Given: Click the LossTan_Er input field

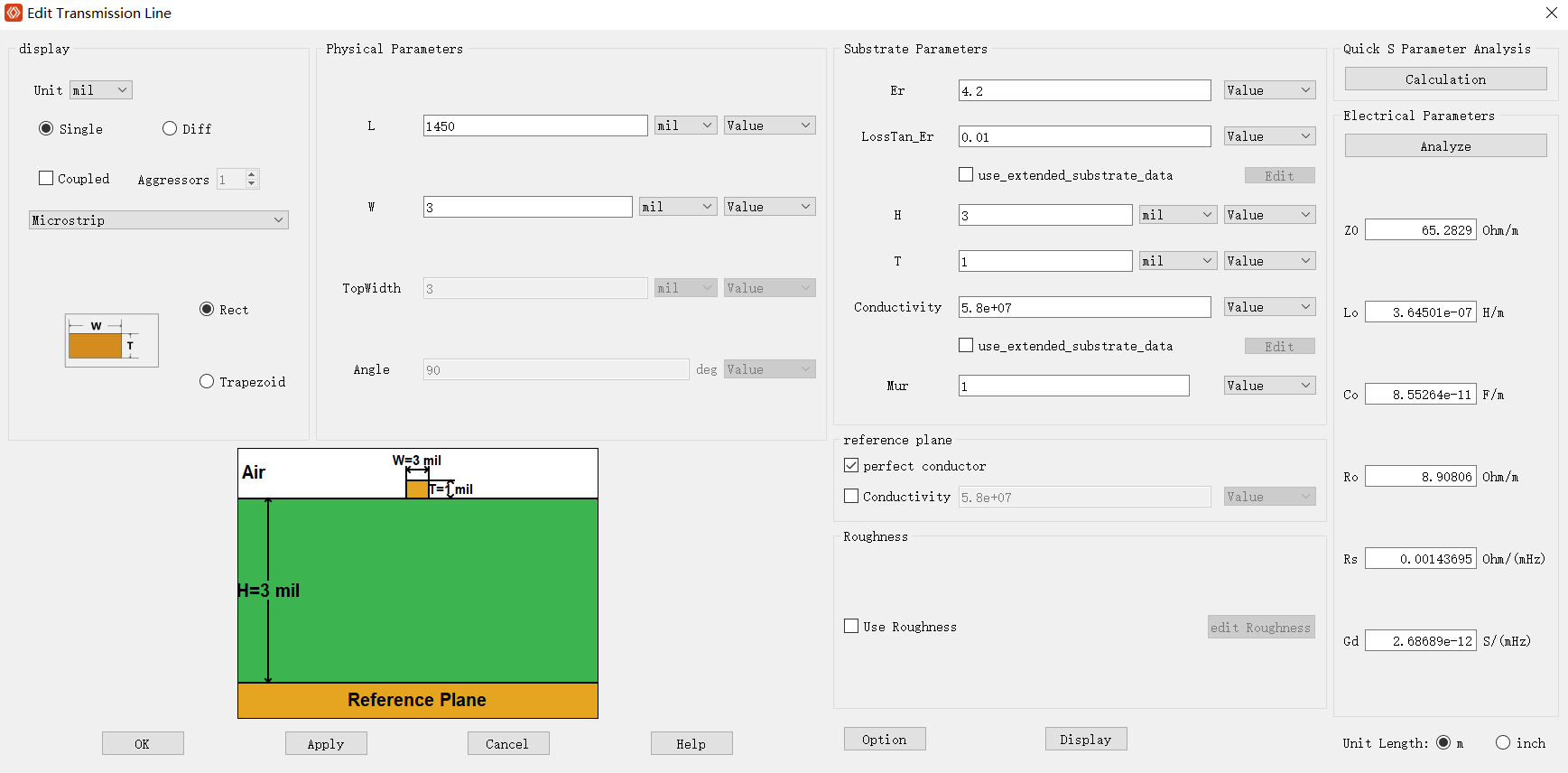Looking at the screenshot, I should click(x=1085, y=136).
